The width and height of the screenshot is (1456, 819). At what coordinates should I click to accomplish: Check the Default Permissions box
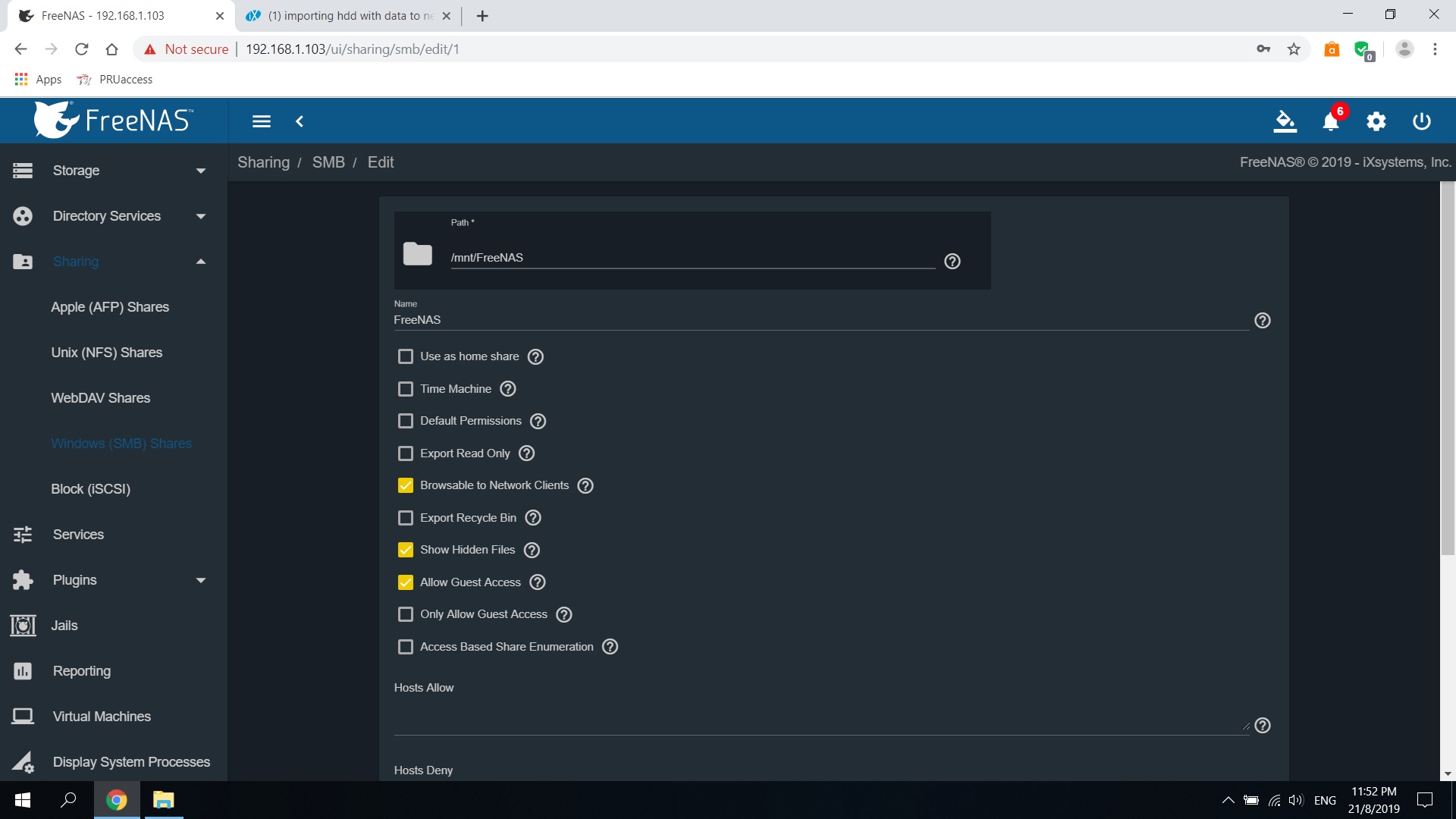click(406, 421)
